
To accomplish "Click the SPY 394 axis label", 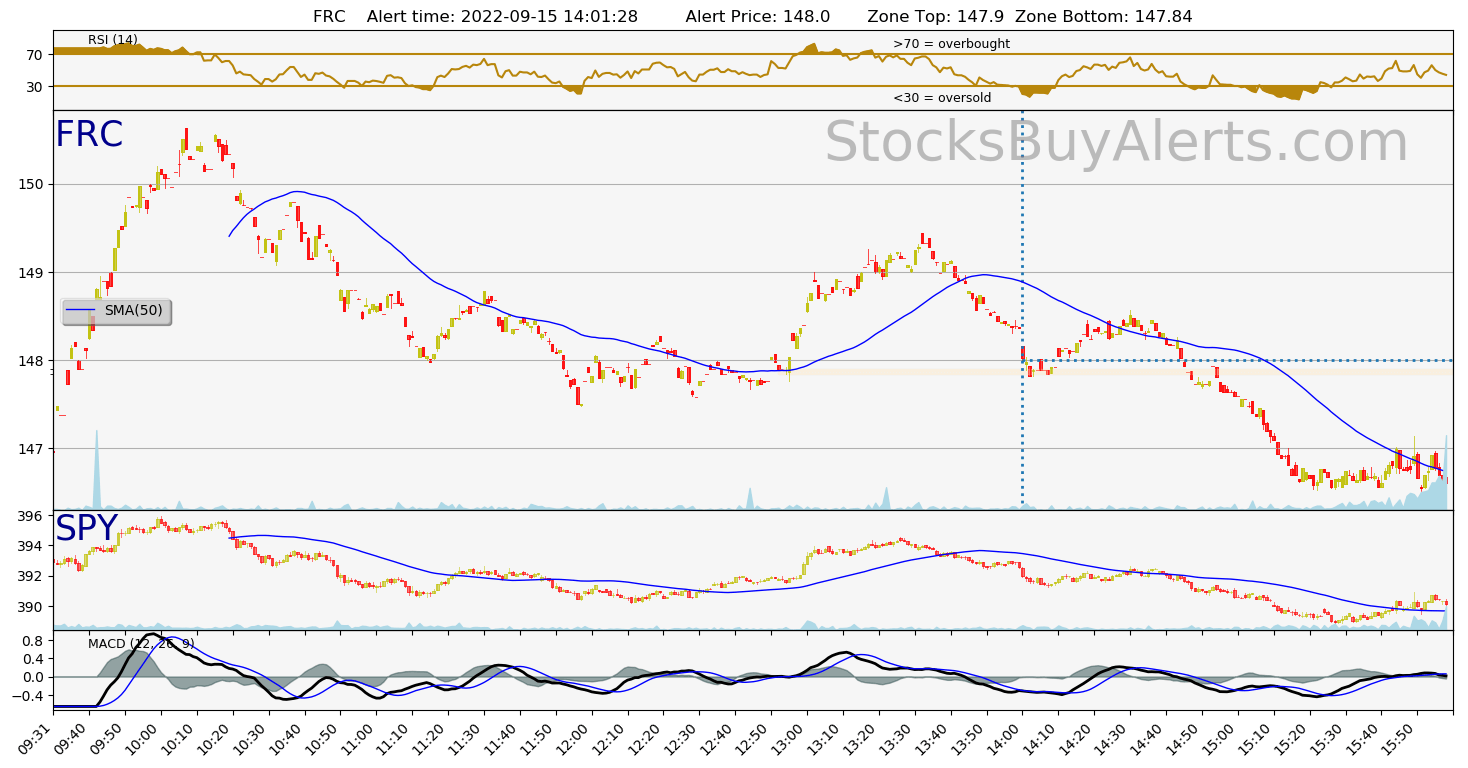I will tap(30, 546).
